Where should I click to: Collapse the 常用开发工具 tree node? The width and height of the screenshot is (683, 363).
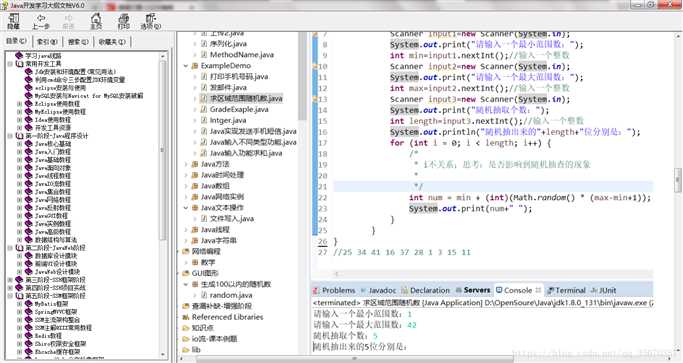[x=10, y=64]
